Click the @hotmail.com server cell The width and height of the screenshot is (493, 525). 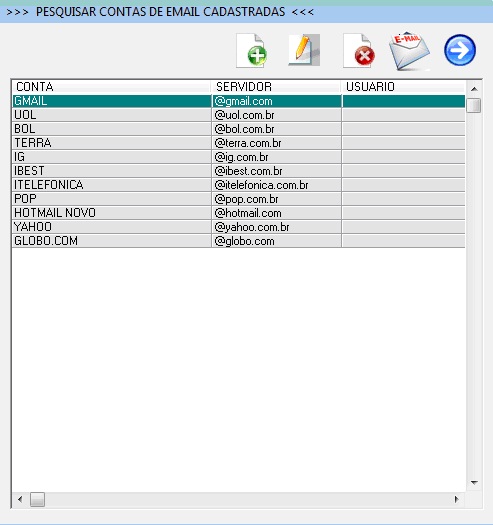pos(277,213)
